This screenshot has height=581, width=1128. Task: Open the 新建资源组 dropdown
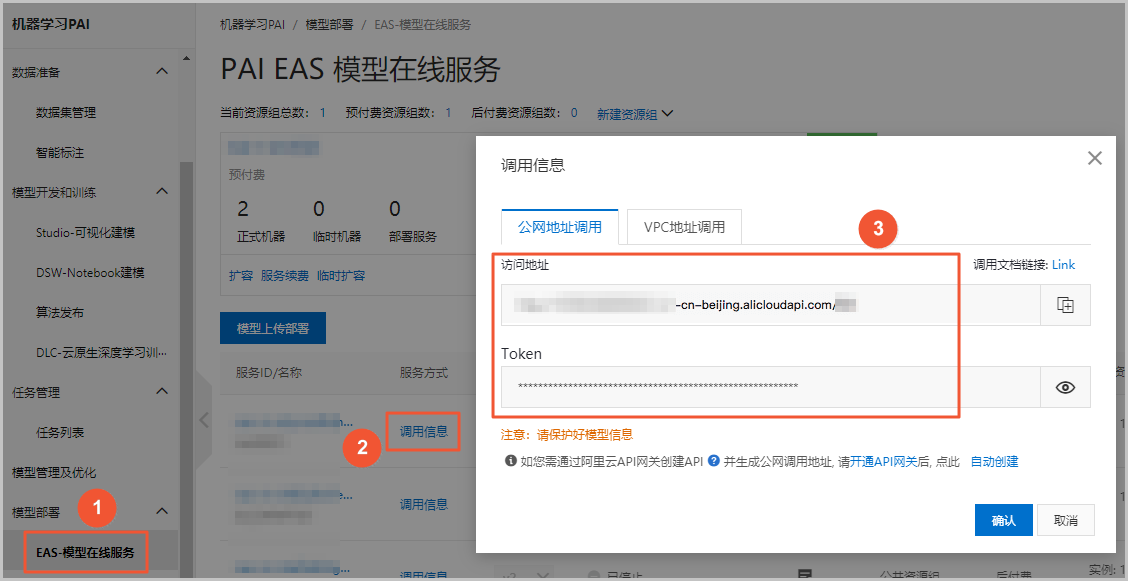(635, 114)
